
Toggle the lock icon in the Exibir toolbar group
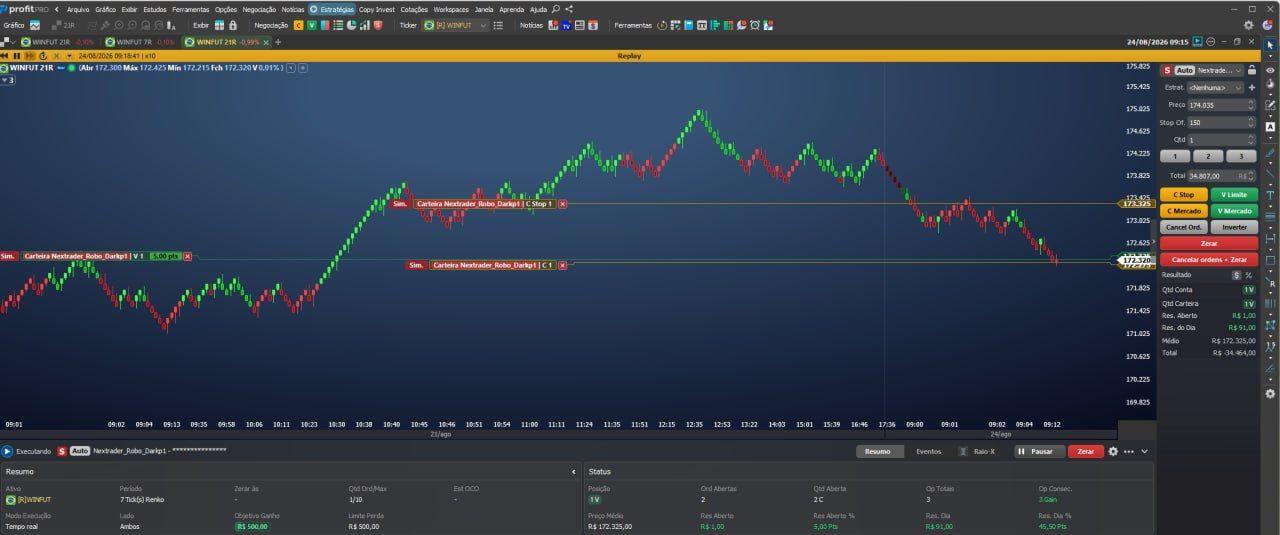pos(233,25)
